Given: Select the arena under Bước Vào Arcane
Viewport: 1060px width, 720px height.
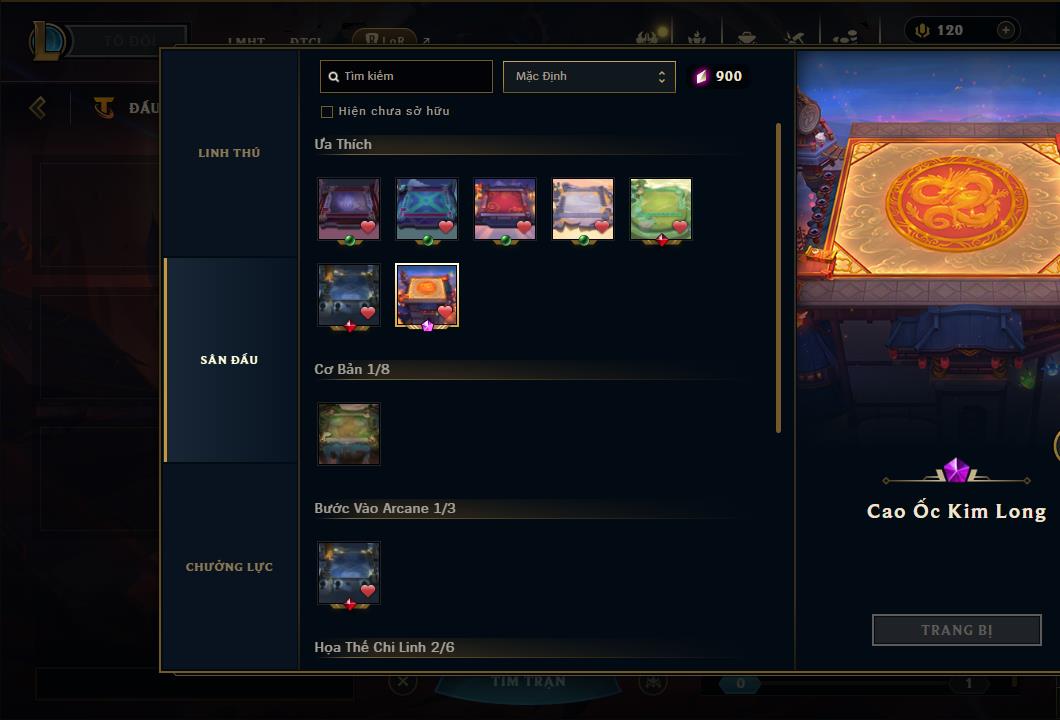Looking at the screenshot, I should 349,573.
